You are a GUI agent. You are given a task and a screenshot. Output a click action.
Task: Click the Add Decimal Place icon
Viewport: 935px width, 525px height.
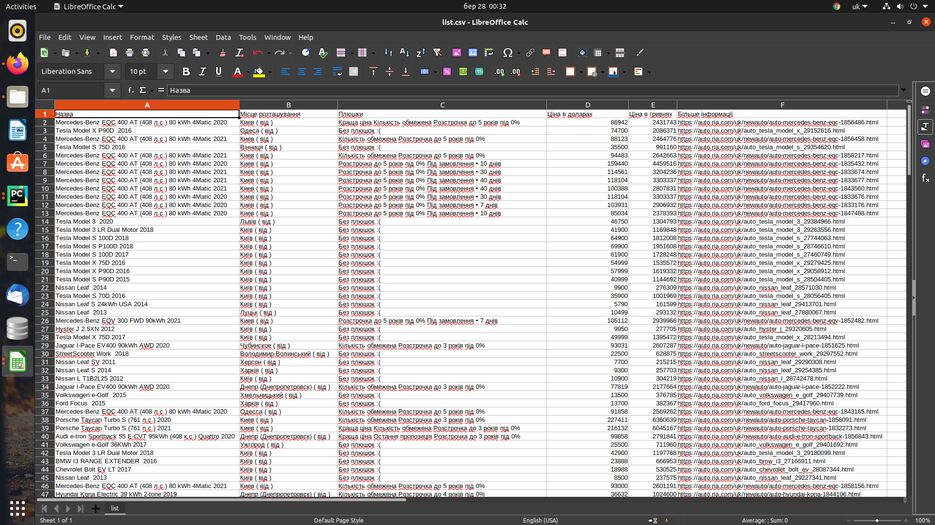click(499, 72)
